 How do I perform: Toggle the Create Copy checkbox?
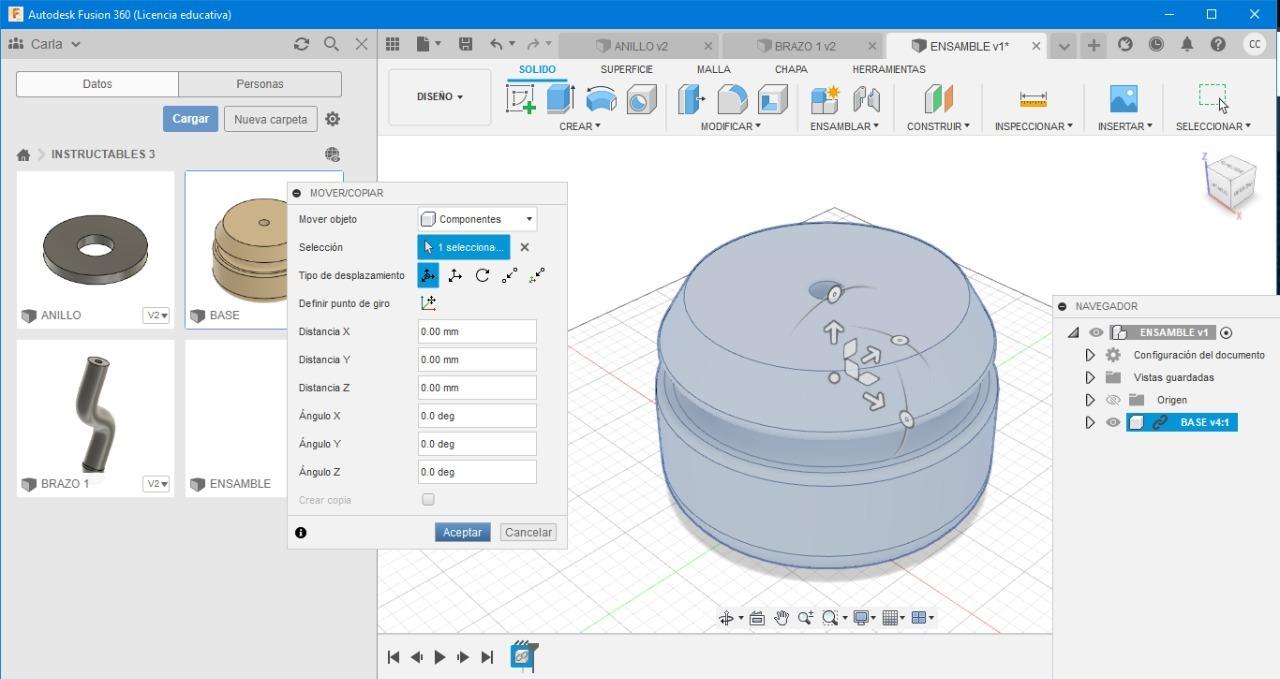point(428,499)
